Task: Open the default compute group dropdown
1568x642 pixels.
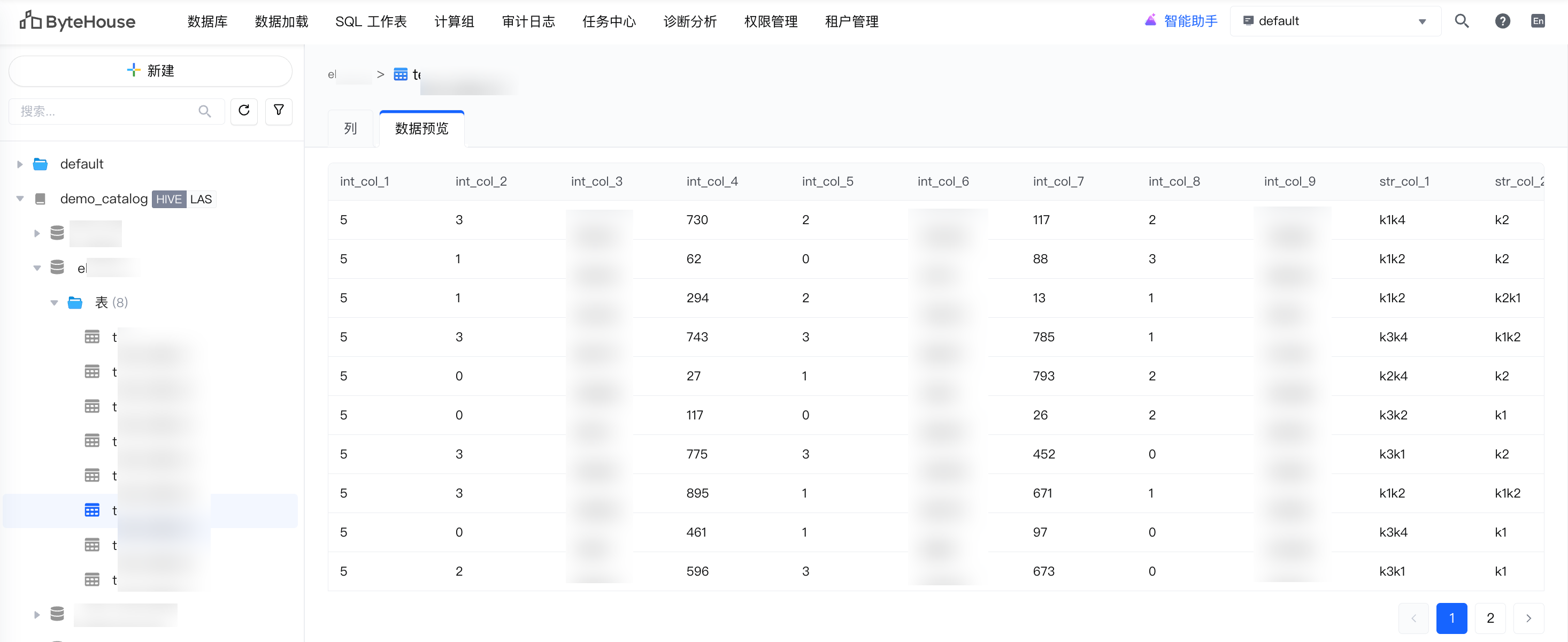Action: point(1335,21)
